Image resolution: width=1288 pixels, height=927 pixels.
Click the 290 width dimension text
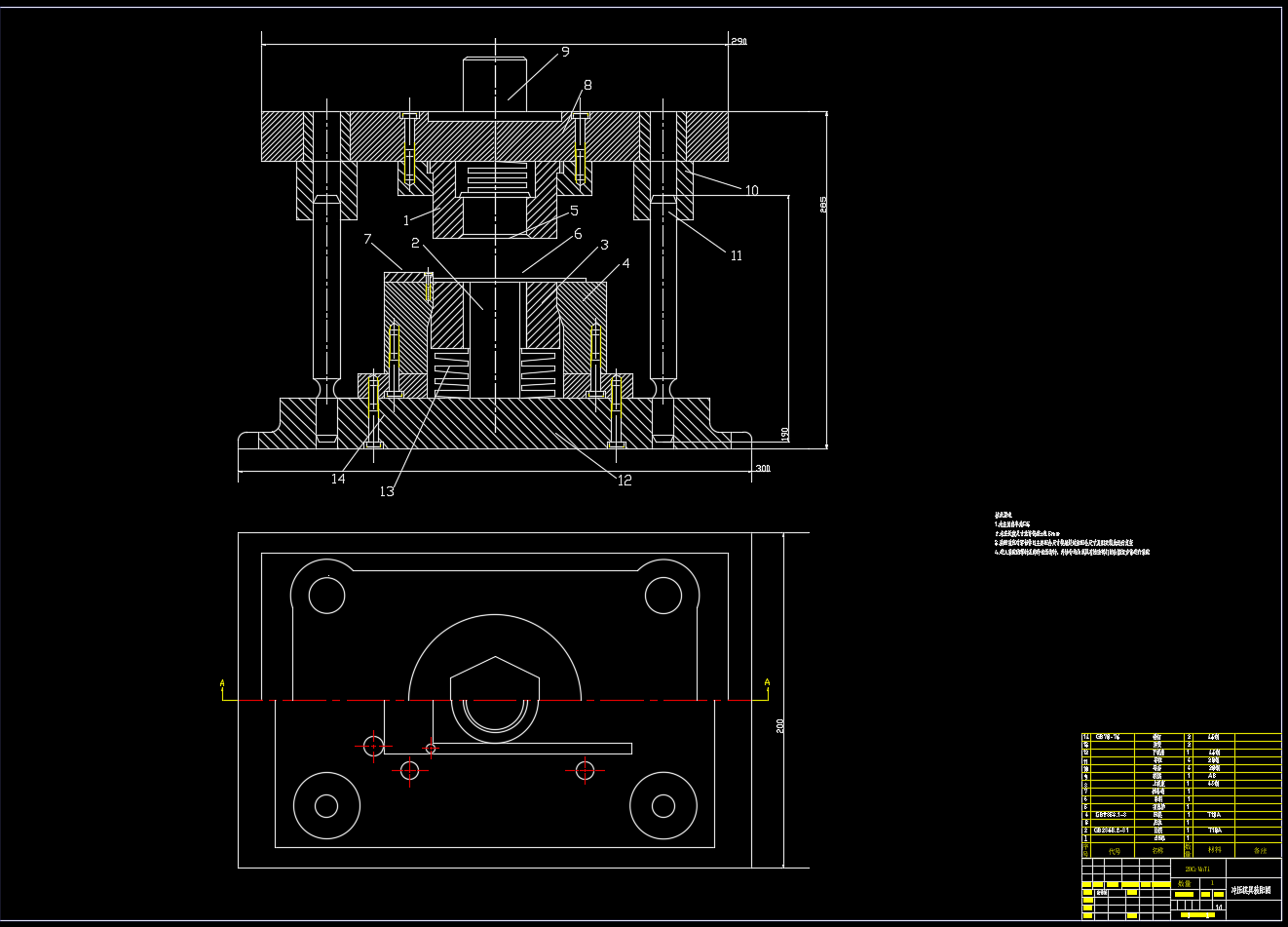[x=738, y=42]
